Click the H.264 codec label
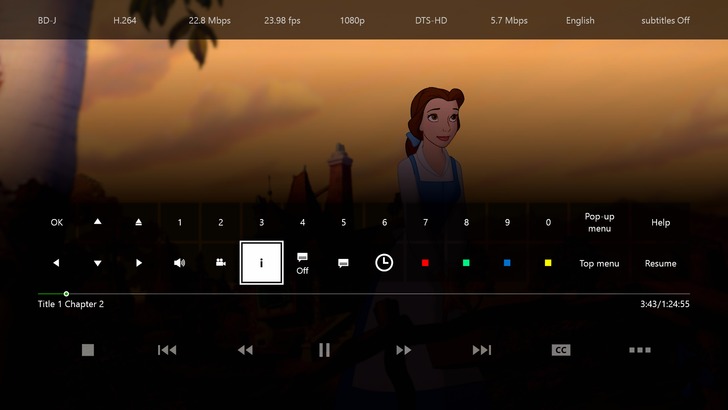The image size is (728, 410). coord(125,20)
